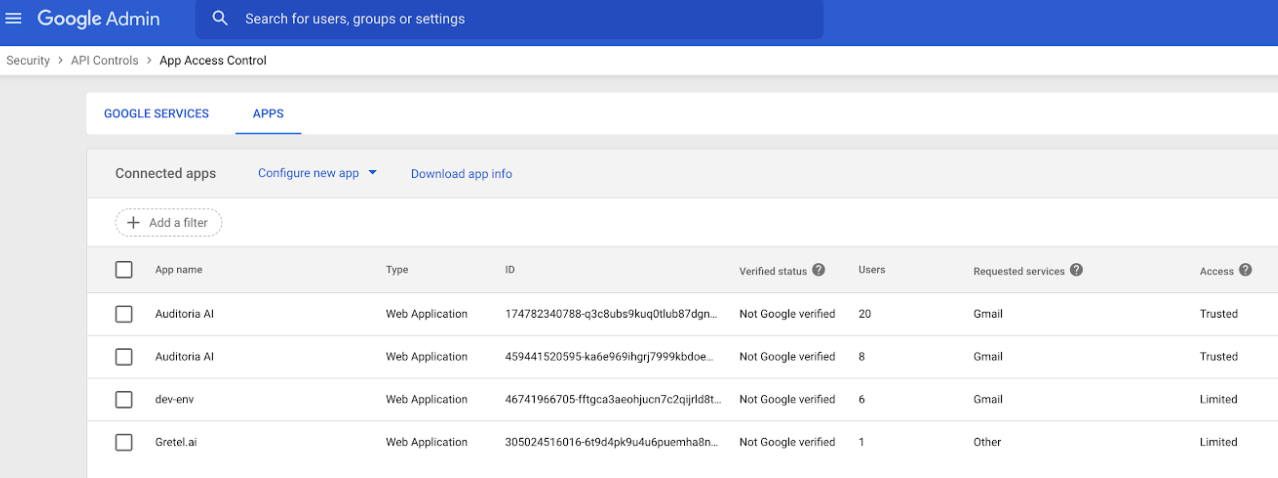1278x478 pixels.
Task: Select the Gretel.ai row checkbox
Action: [124, 442]
